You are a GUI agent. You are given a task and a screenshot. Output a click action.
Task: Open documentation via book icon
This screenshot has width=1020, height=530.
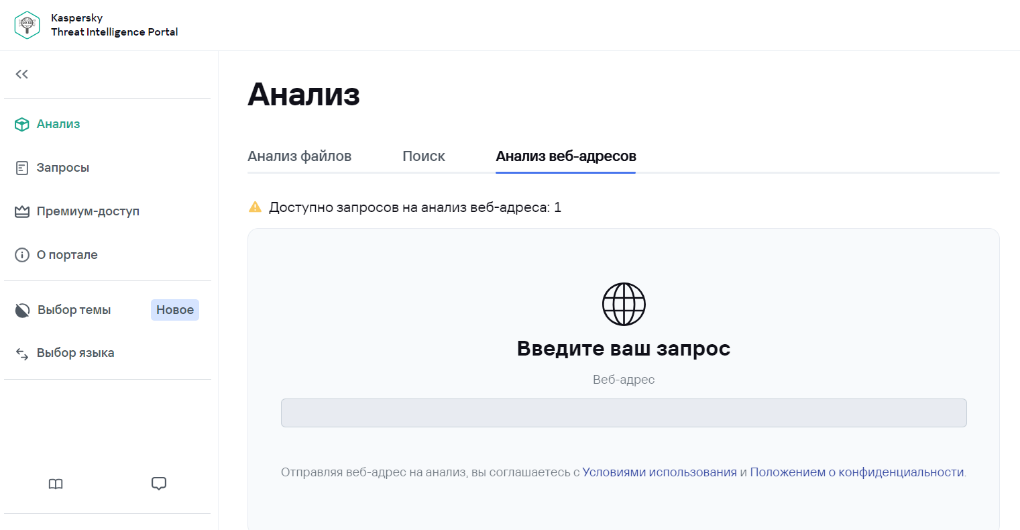(56, 484)
